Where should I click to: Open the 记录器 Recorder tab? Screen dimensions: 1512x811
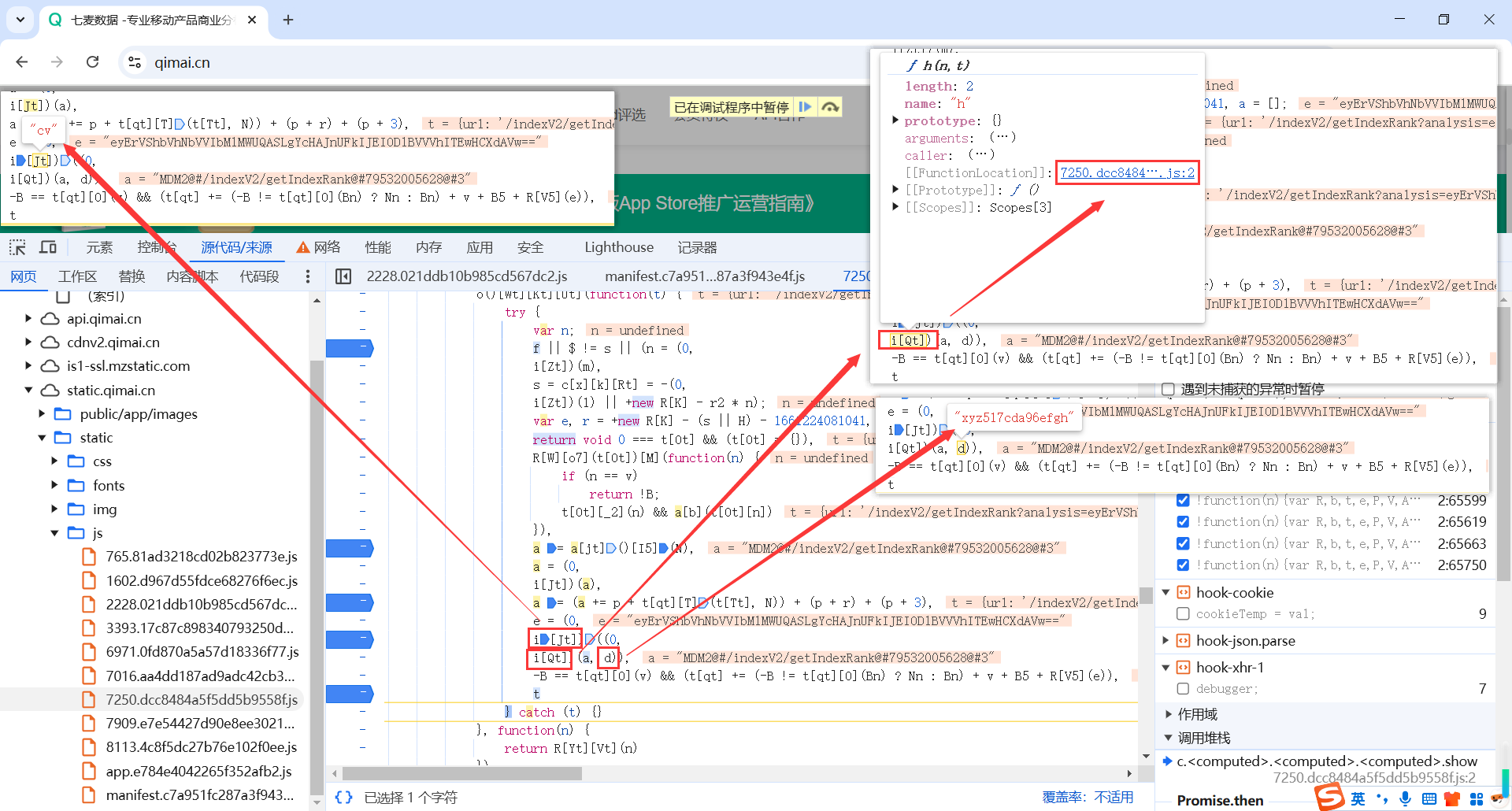pos(697,247)
